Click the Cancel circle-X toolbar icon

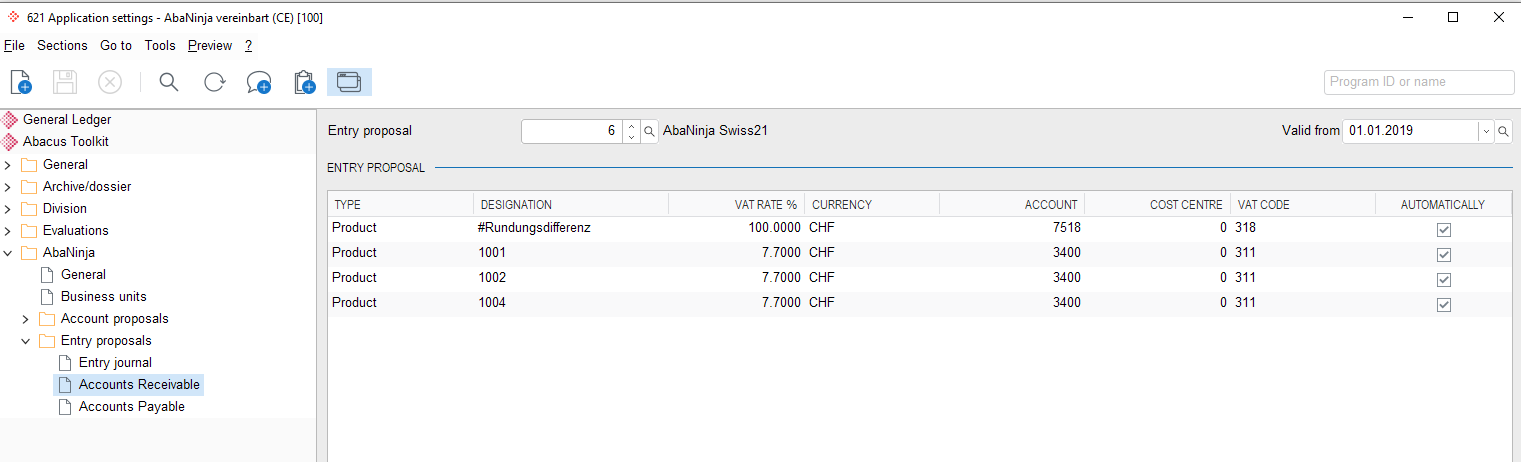tap(109, 82)
